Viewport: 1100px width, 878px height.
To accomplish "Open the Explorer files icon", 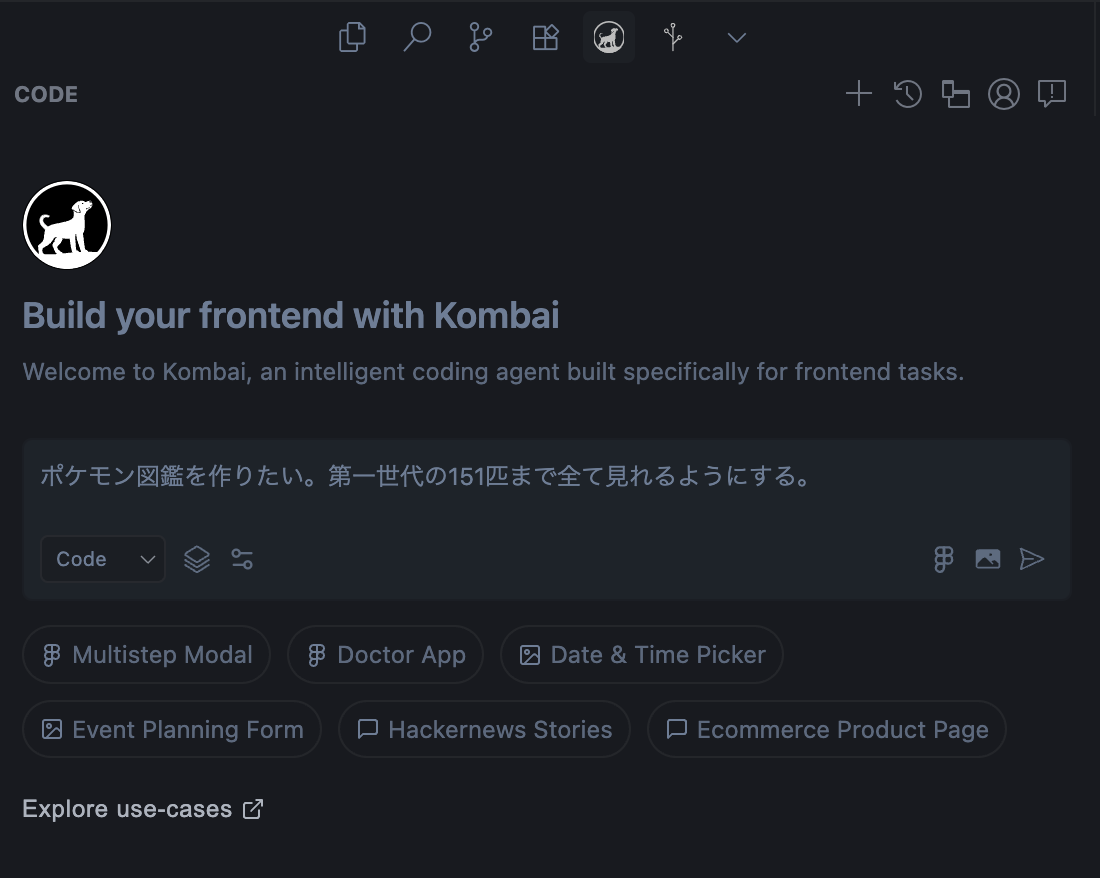I will click(x=352, y=38).
